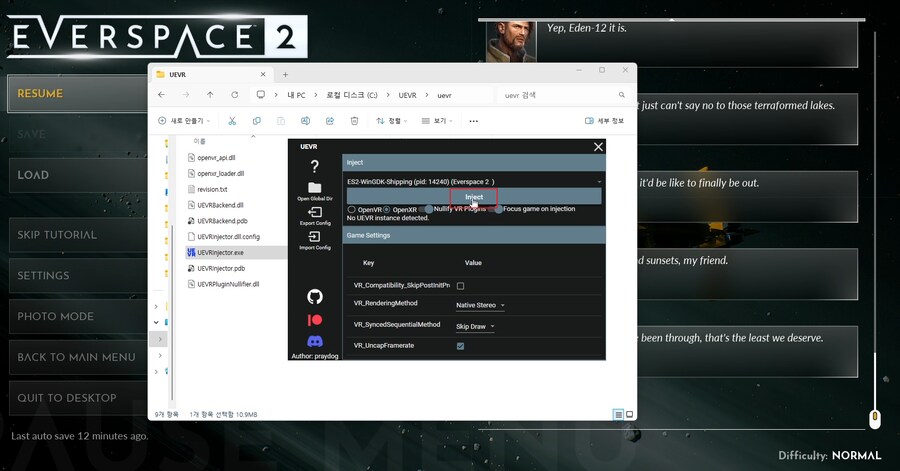Image resolution: width=900 pixels, height=471 pixels.
Task: Select the OpenXR radio button
Action: [386, 209]
